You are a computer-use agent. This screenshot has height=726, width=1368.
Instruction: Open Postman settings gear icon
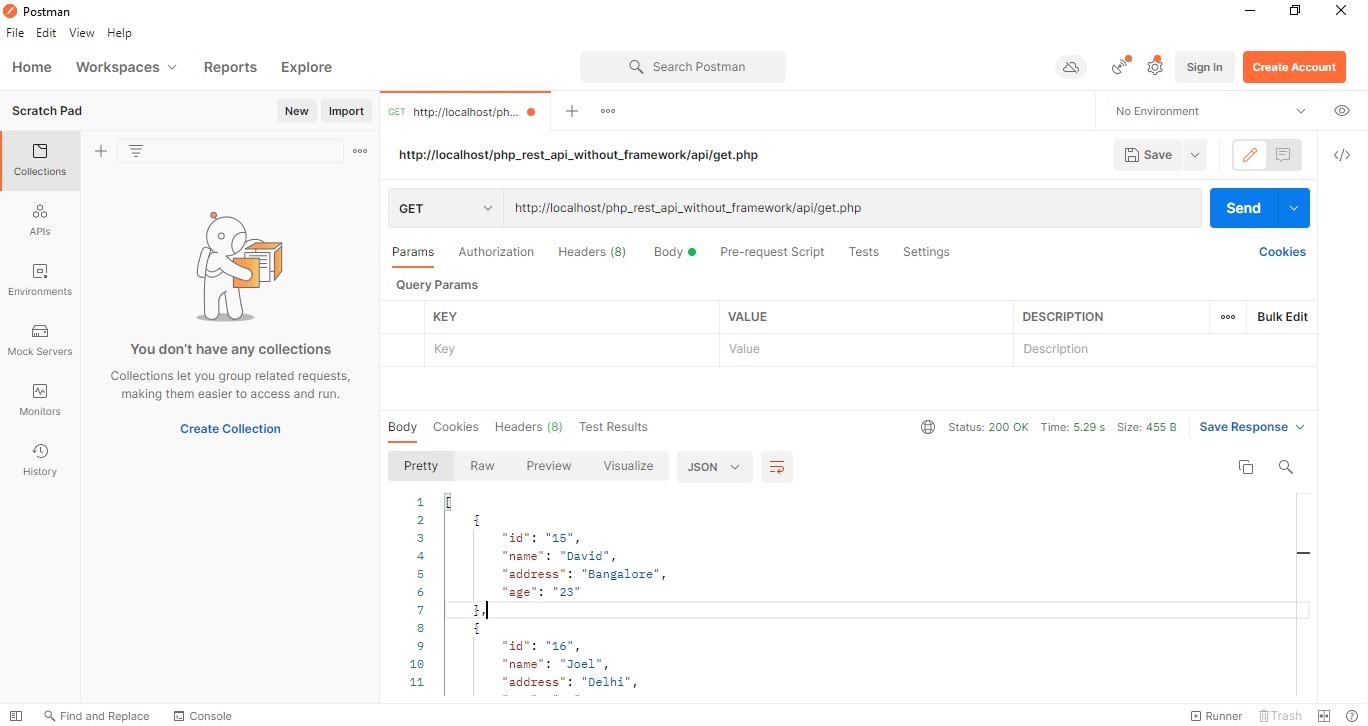click(x=1155, y=67)
